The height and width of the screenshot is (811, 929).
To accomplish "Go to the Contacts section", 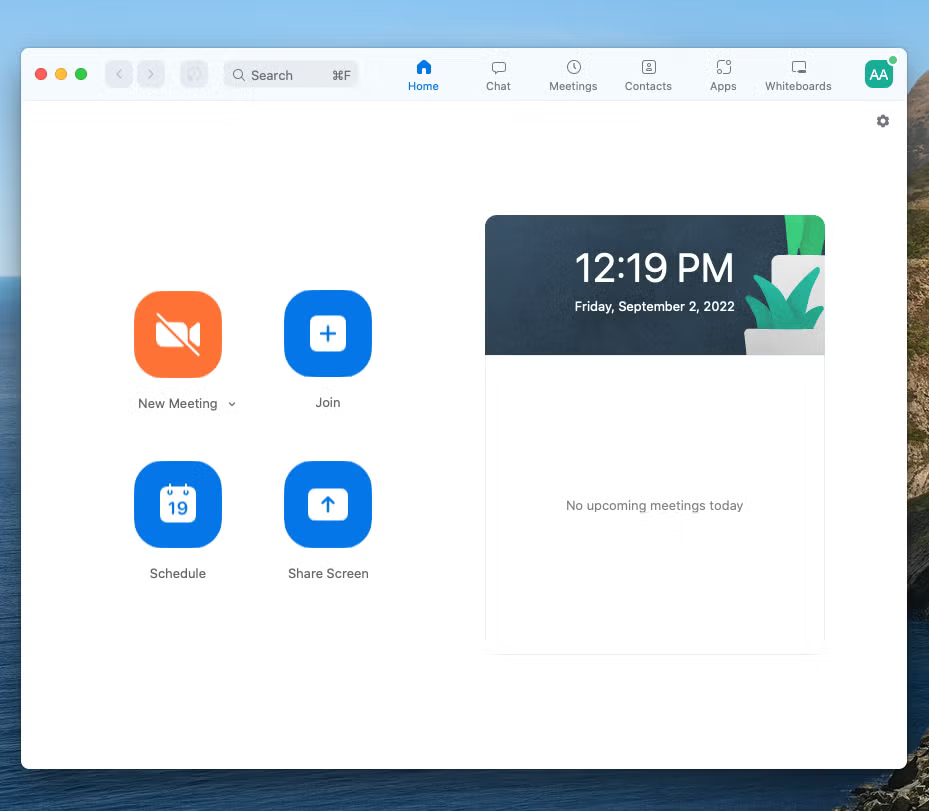I will [648, 75].
